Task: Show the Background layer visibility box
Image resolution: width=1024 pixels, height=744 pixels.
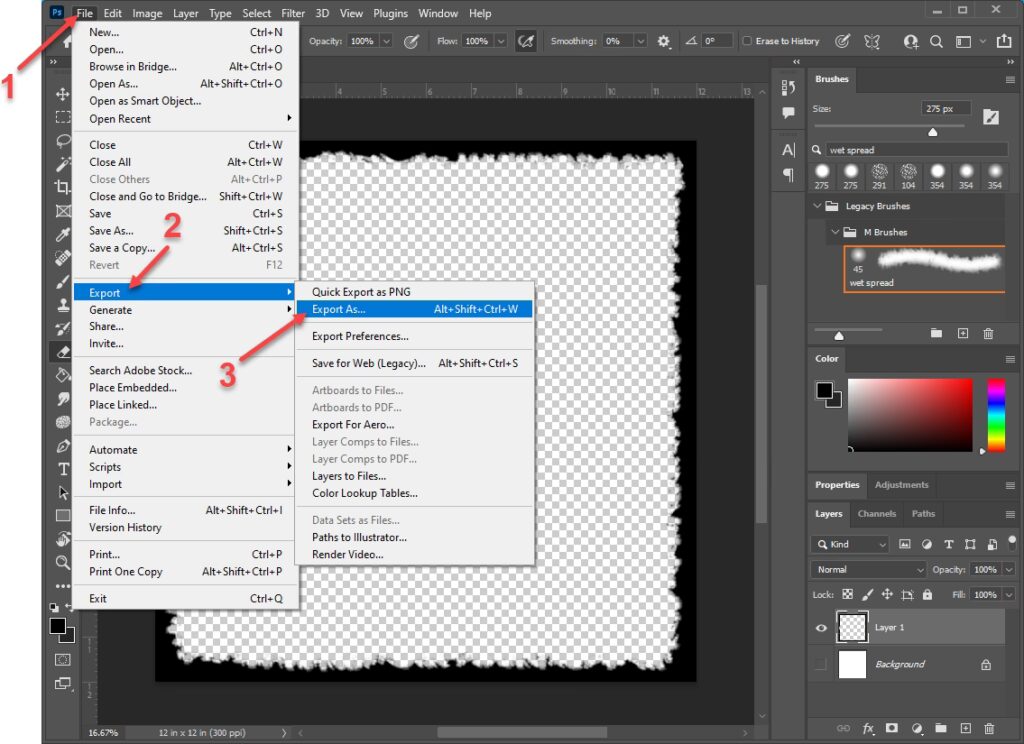Action: point(821,664)
